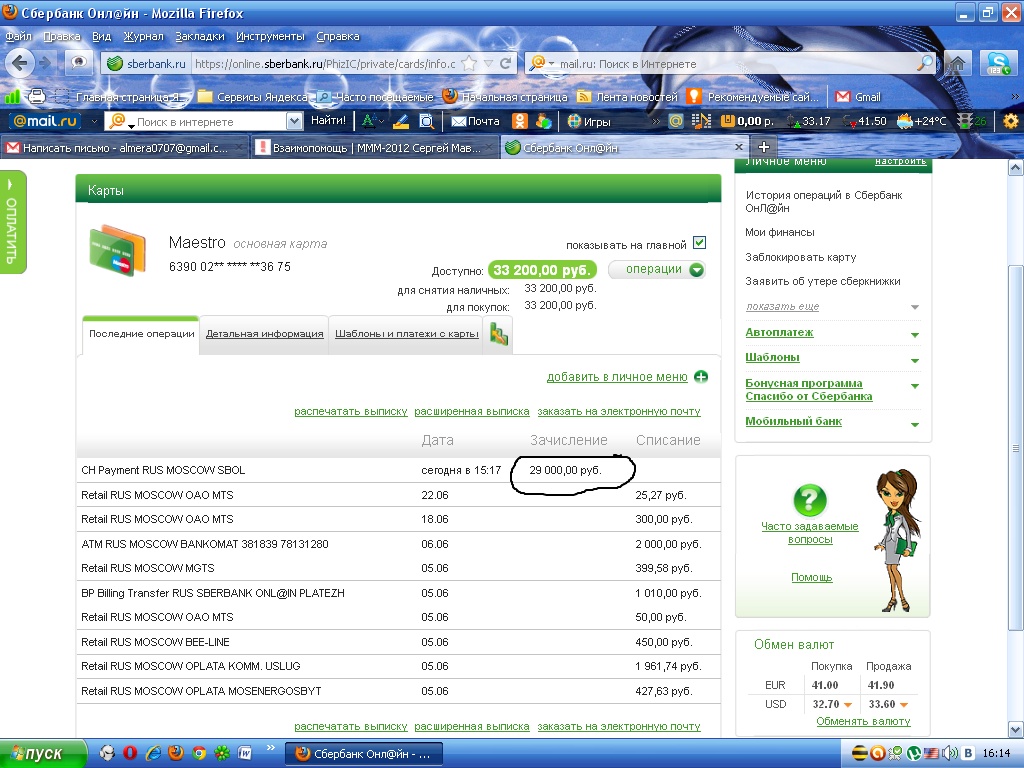Image resolution: width=1024 pixels, height=768 pixels.
Task: Bookmark this page with the star icon
Action: click(x=469, y=63)
